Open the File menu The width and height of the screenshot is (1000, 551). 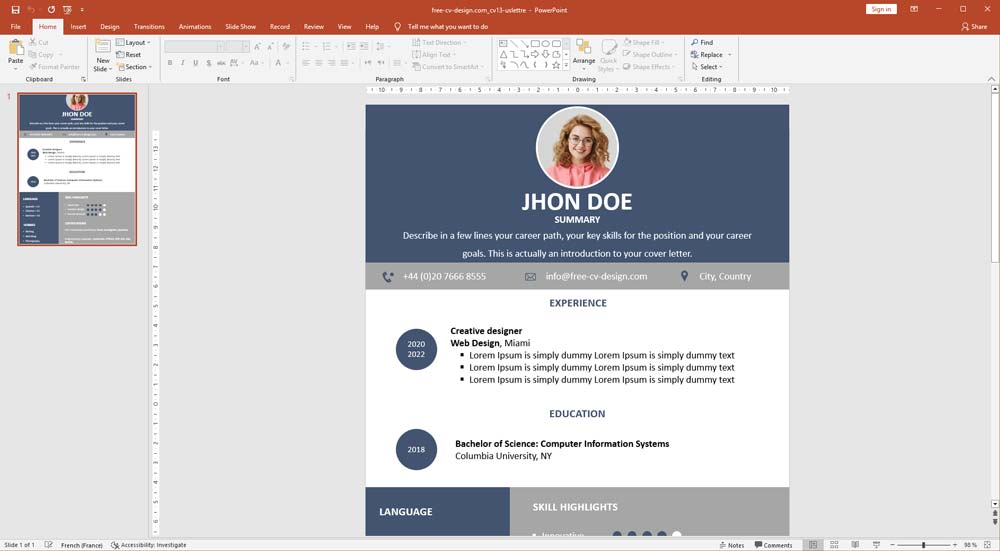coord(16,27)
